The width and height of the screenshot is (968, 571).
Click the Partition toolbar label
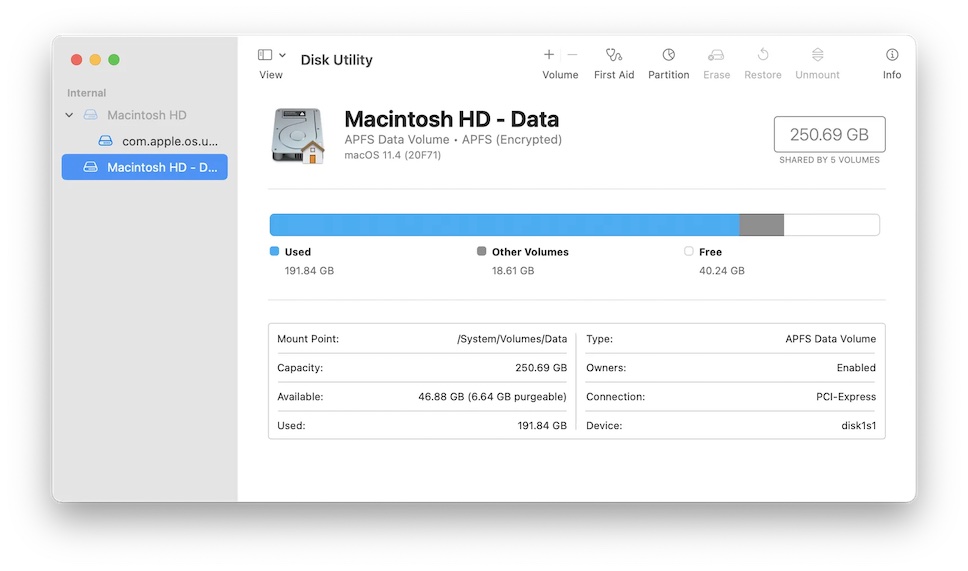click(669, 75)
